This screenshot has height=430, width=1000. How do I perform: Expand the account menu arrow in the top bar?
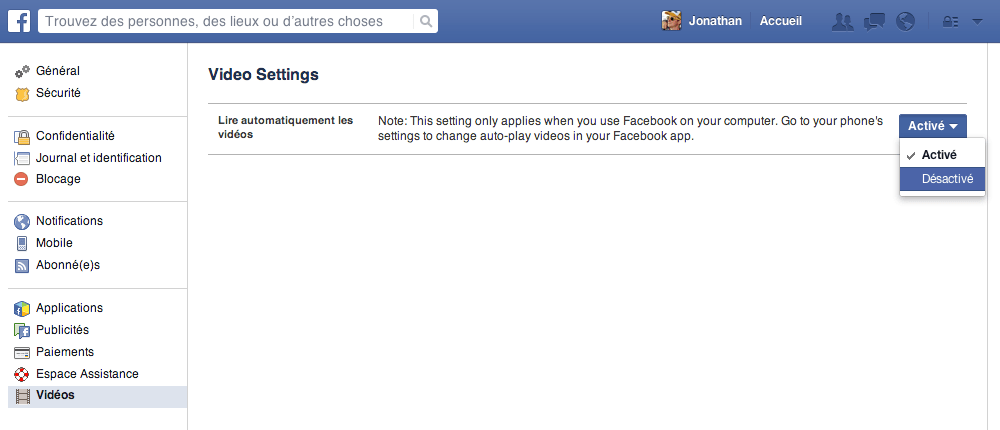pos(977,21)
